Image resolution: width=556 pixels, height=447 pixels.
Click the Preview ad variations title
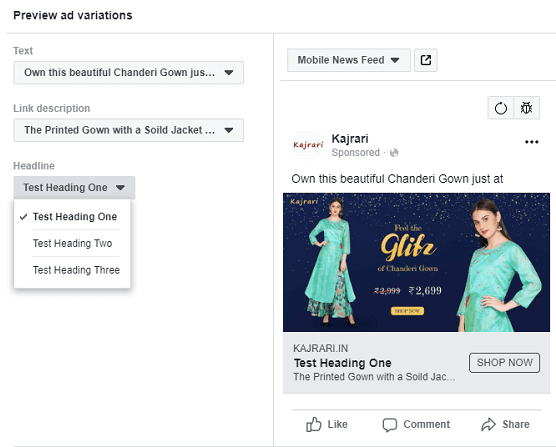tap(73, 15)
